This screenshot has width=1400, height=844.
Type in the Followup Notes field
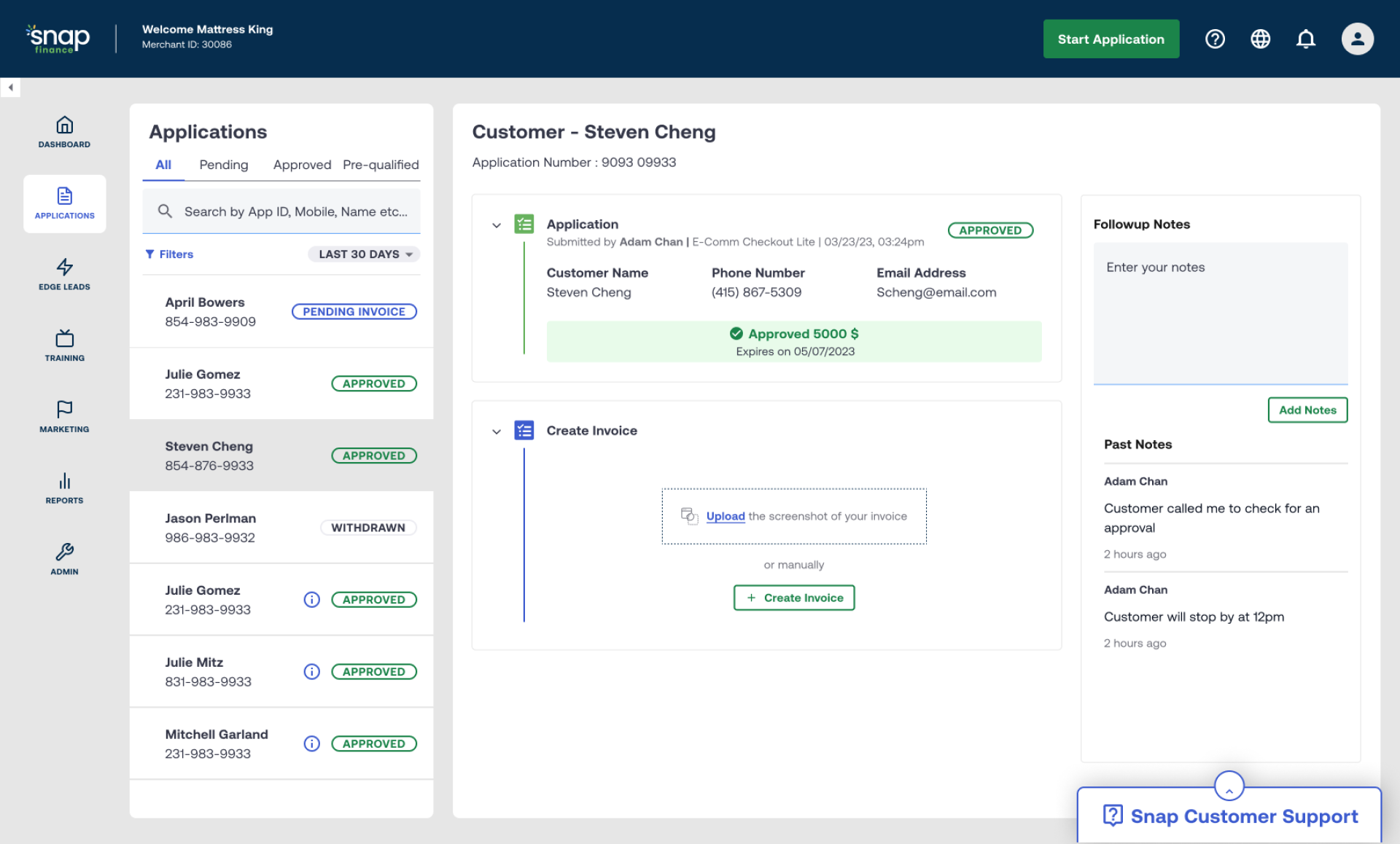[x=1220, y=313]
